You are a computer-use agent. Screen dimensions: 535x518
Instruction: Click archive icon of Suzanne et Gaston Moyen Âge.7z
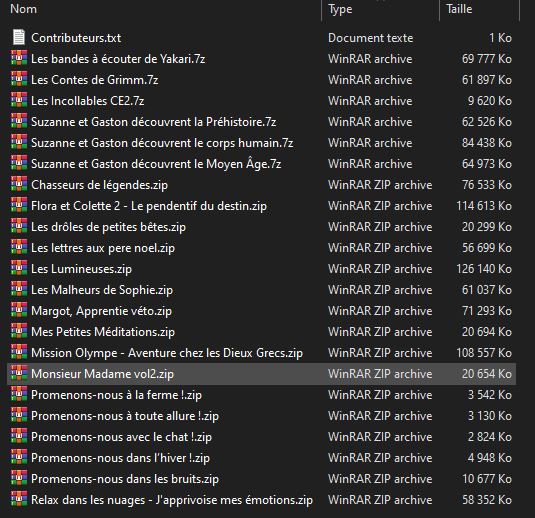(x=19, y=163)
